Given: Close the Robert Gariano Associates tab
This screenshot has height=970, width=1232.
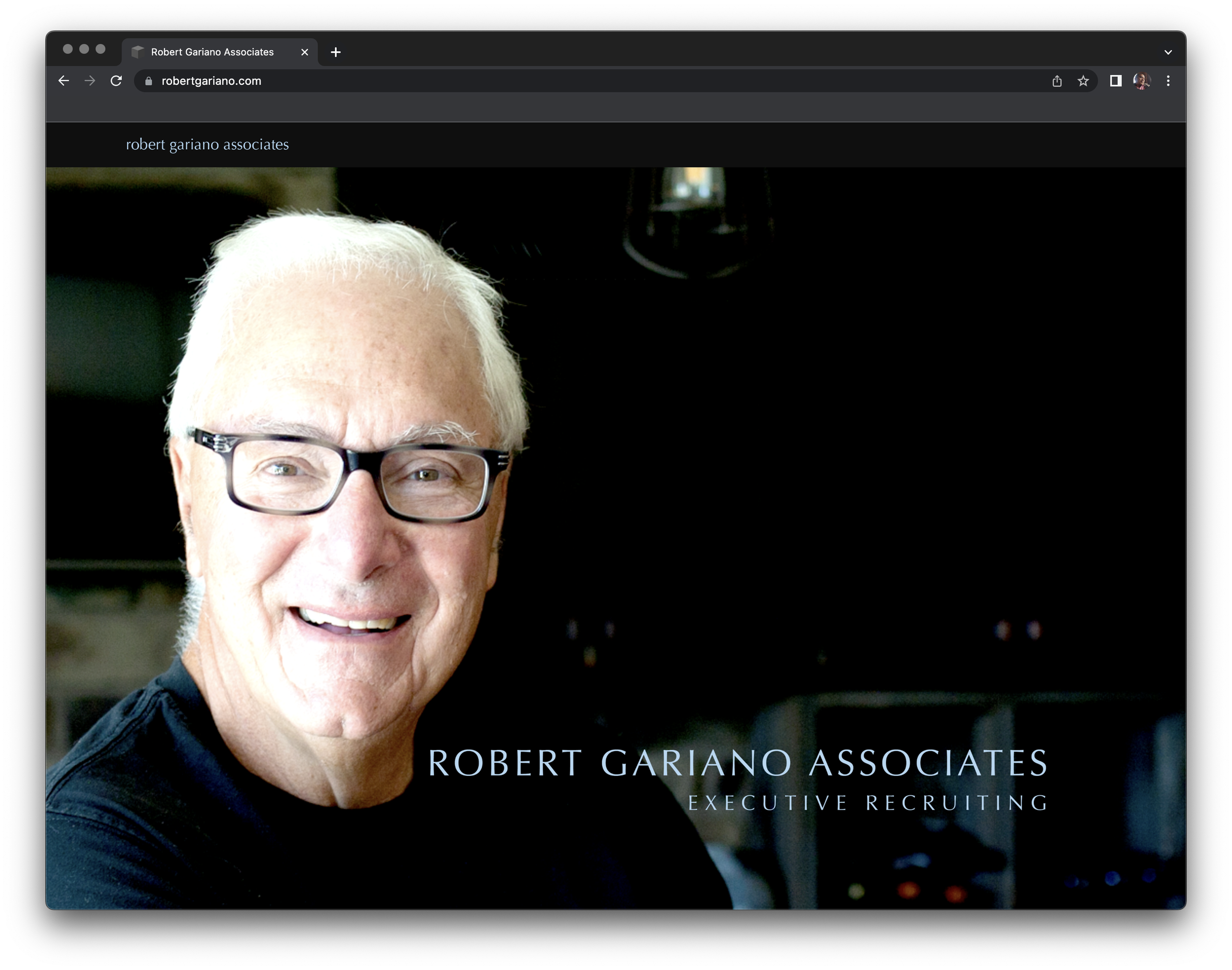Looking at the screenshot, I should (305, 52).
